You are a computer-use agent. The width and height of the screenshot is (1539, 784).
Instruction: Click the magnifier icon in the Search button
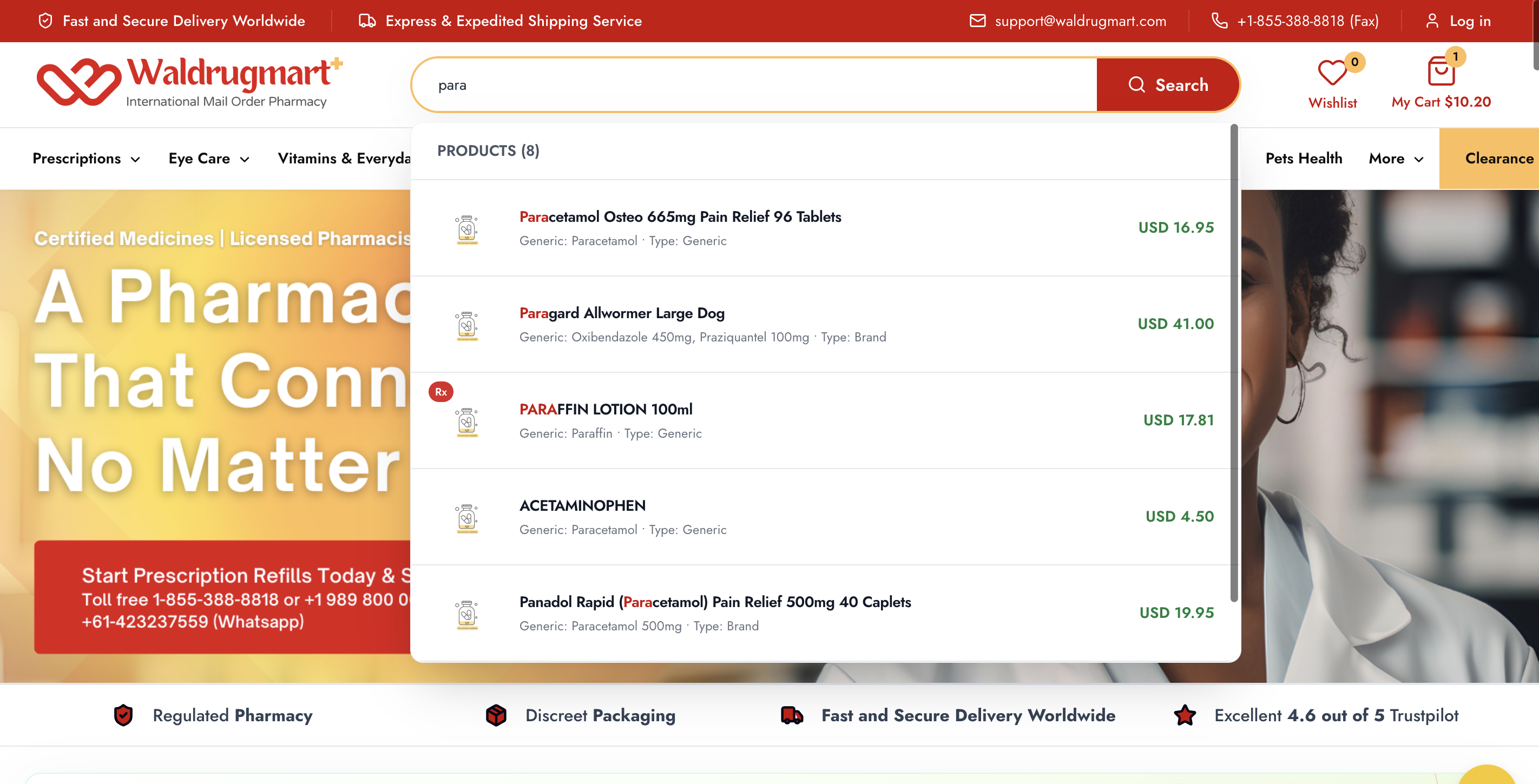(1136, 85)
